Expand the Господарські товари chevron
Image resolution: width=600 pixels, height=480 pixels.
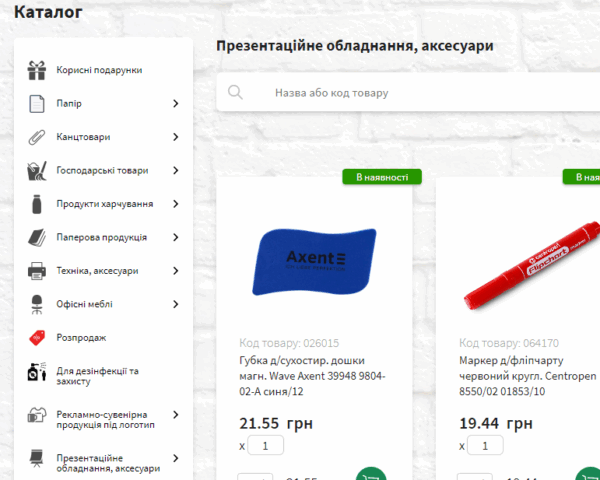pyautogui.click(x=176, y=170)
